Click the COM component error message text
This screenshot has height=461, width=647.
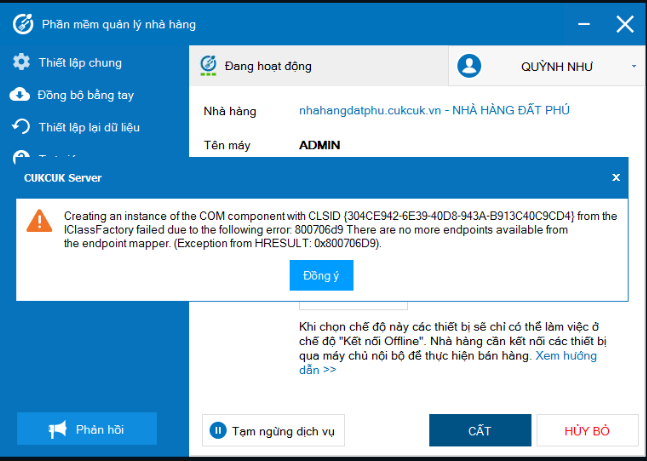[340, 229]
